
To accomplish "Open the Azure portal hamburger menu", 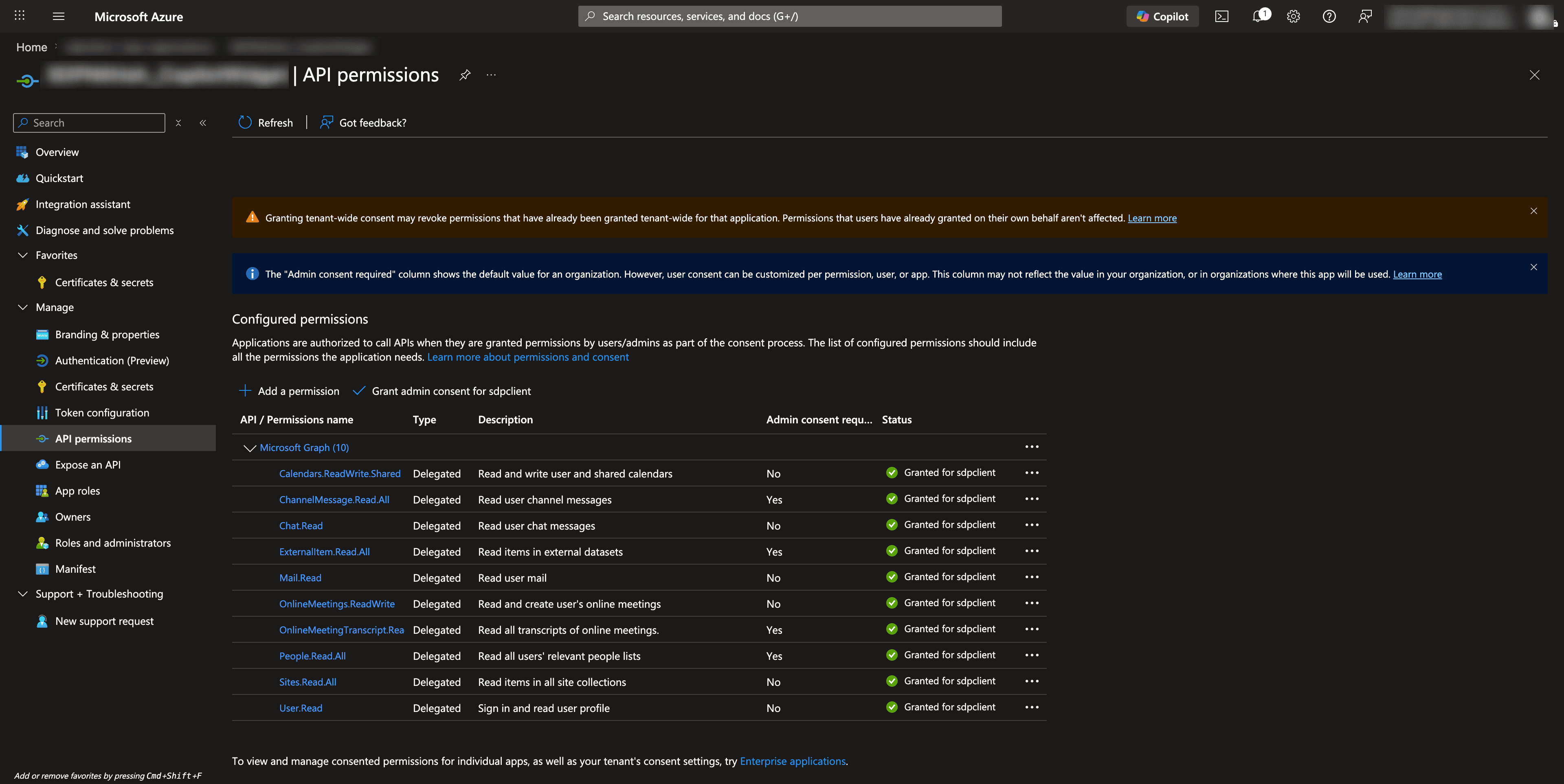I will [x=58, y=16].
